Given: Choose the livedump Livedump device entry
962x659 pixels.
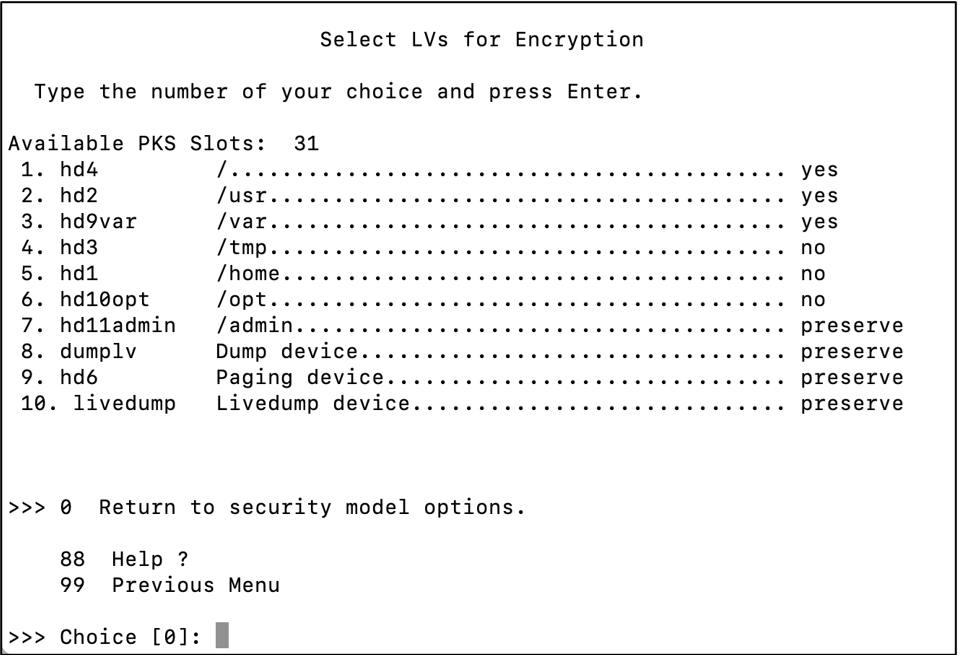Looking at the screenshot, I should pos(461,404).
